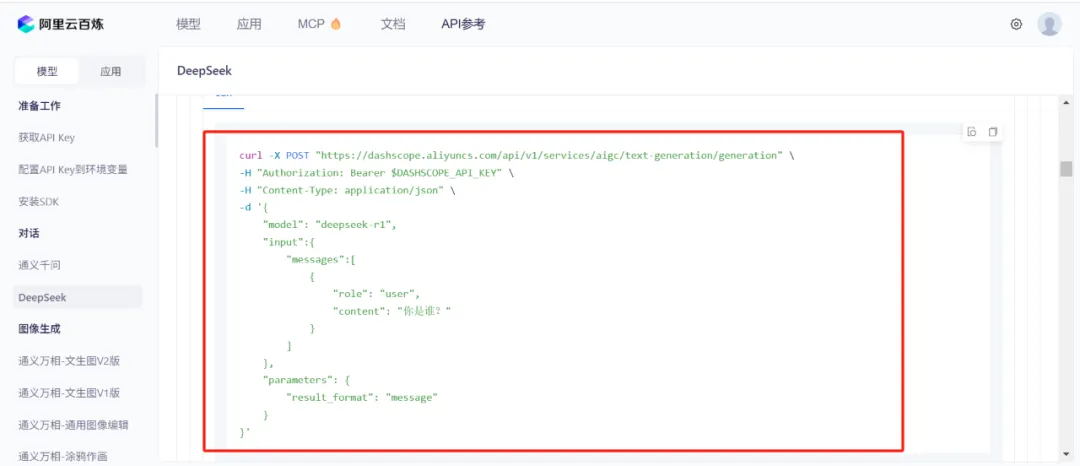Image resolution: width=1080 pixels, height=466 pixels.
Task: Open 获取API Key in the sidebar
Action: pyautogui.click(x=46, y=138)
